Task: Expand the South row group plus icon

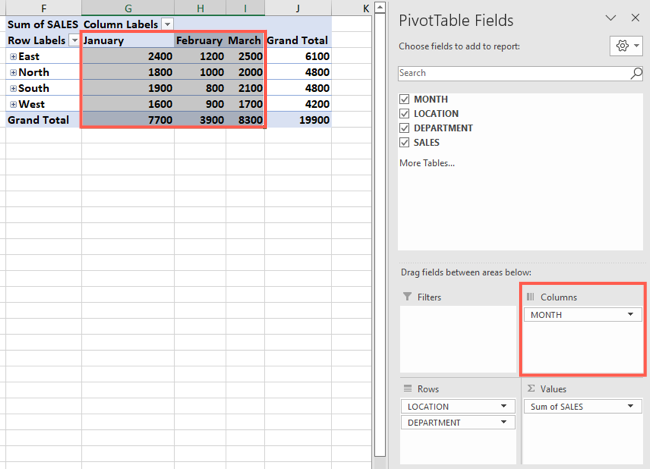Action: [13, 88]
